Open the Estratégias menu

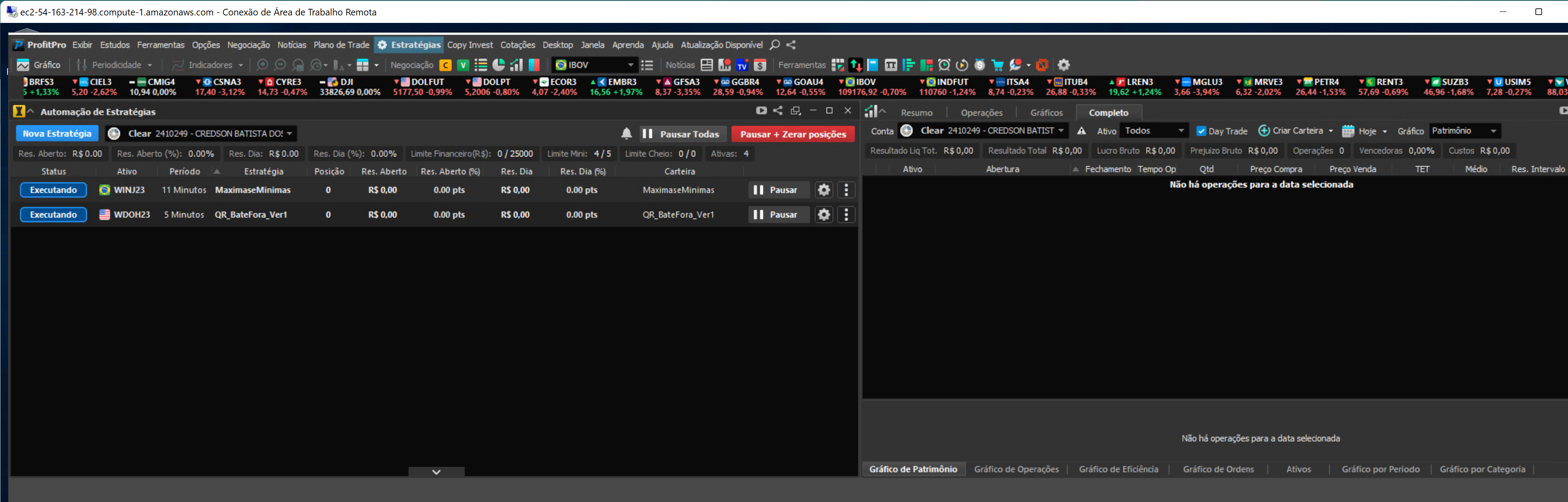click(408, 45)
